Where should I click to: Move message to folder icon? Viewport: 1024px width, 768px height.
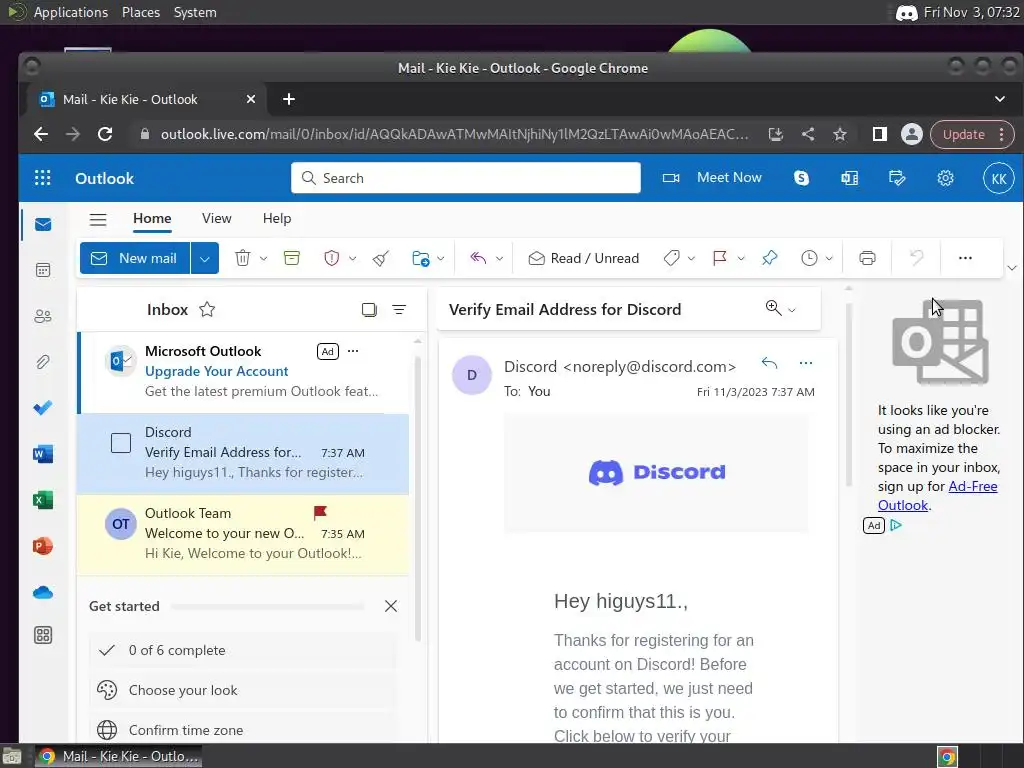(x=421, y=258)
